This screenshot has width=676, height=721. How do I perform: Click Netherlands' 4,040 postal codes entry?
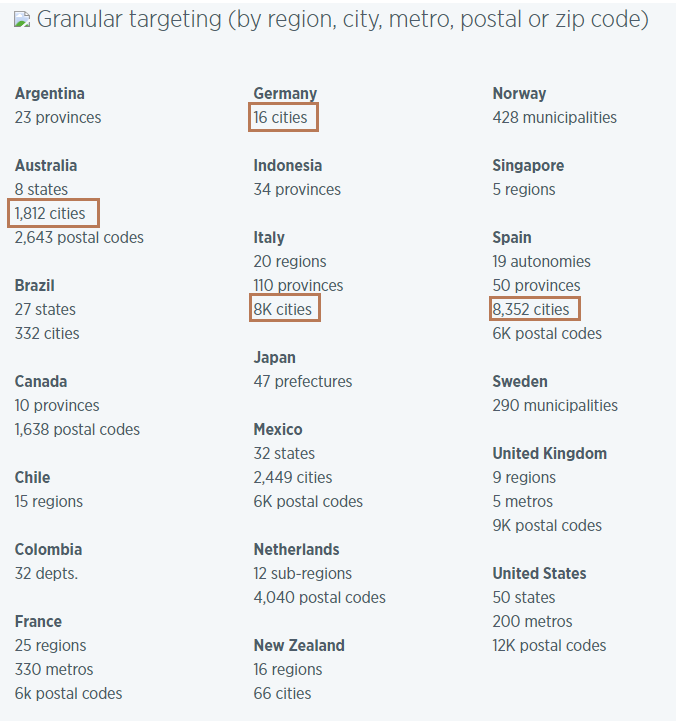(x=319, y=598)
